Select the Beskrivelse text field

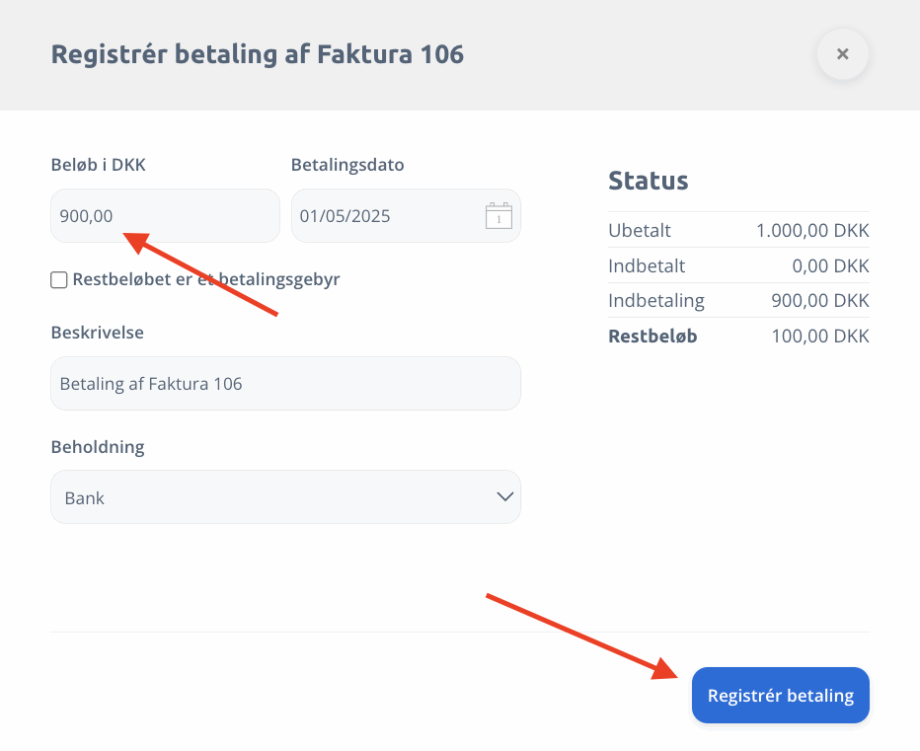[x=286, y=383]
